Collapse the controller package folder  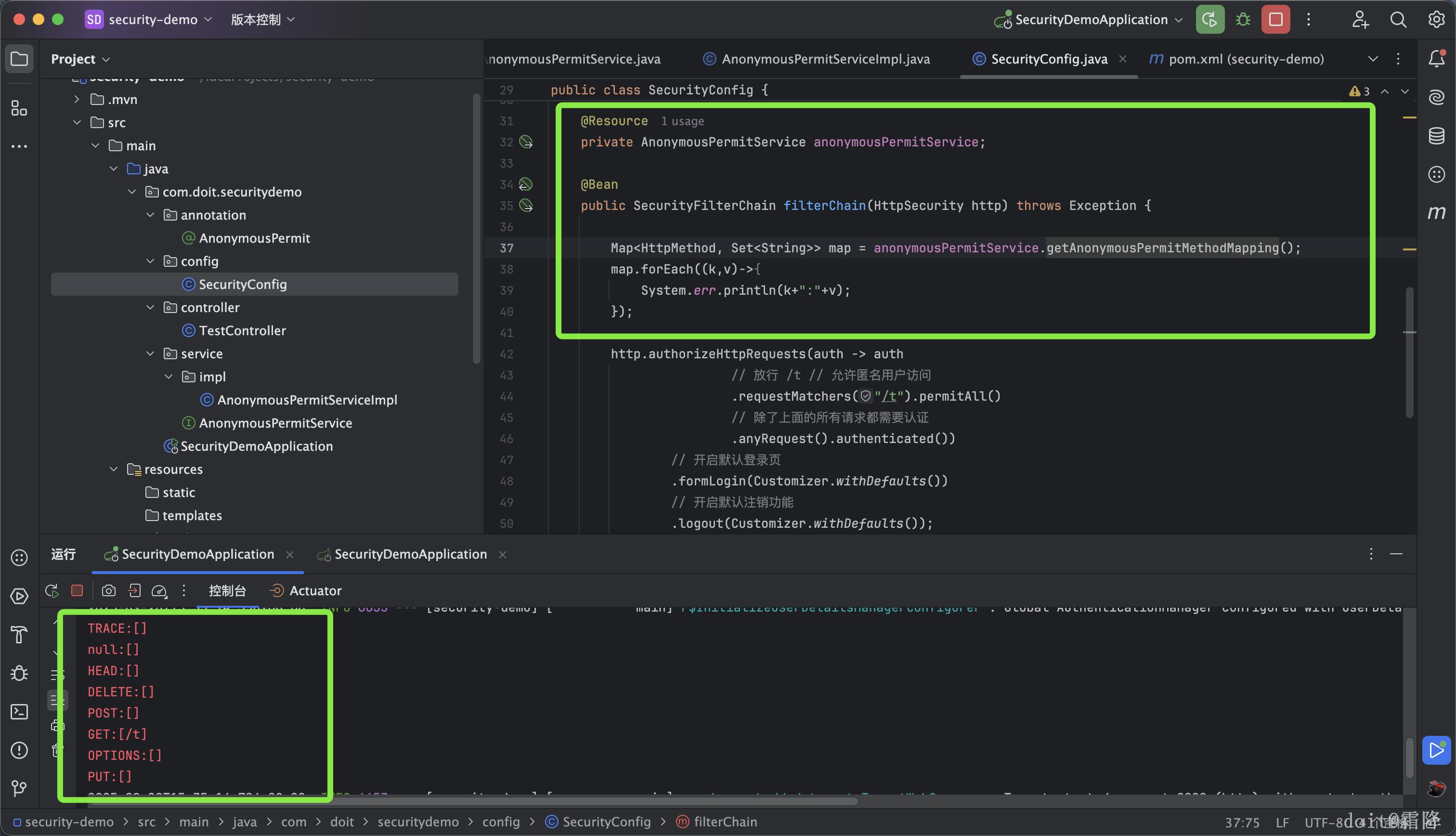pos(150,307)
